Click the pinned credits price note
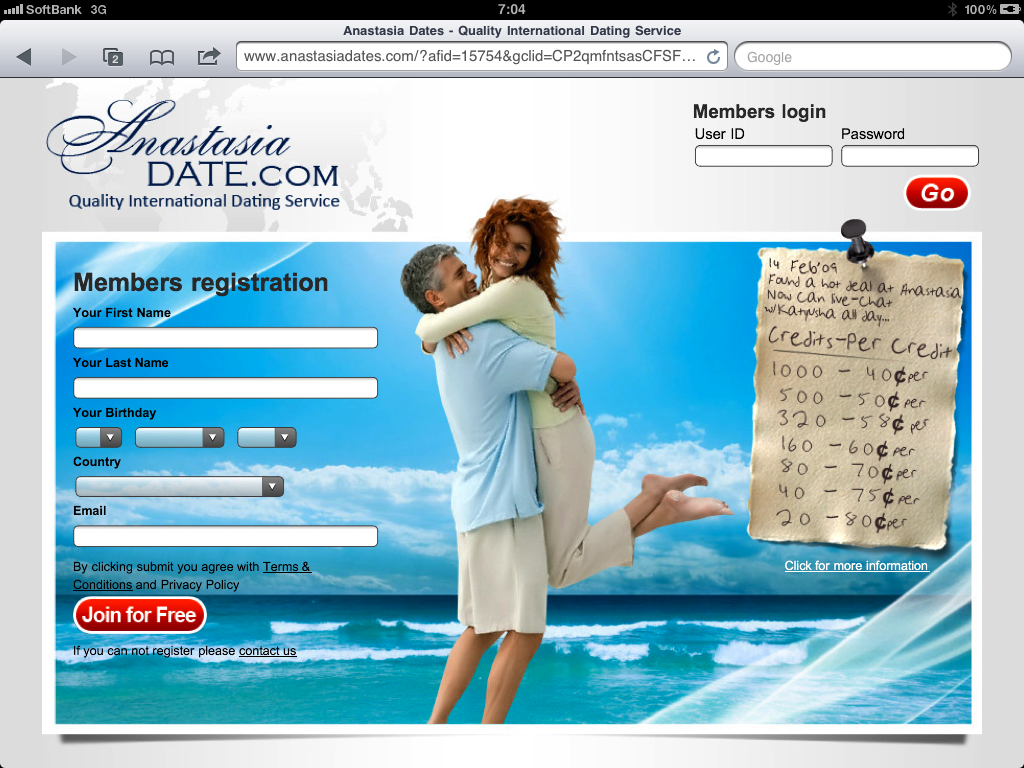This screenshot has width=1024, height=768. pyautogui.click(x=856, y=397)
